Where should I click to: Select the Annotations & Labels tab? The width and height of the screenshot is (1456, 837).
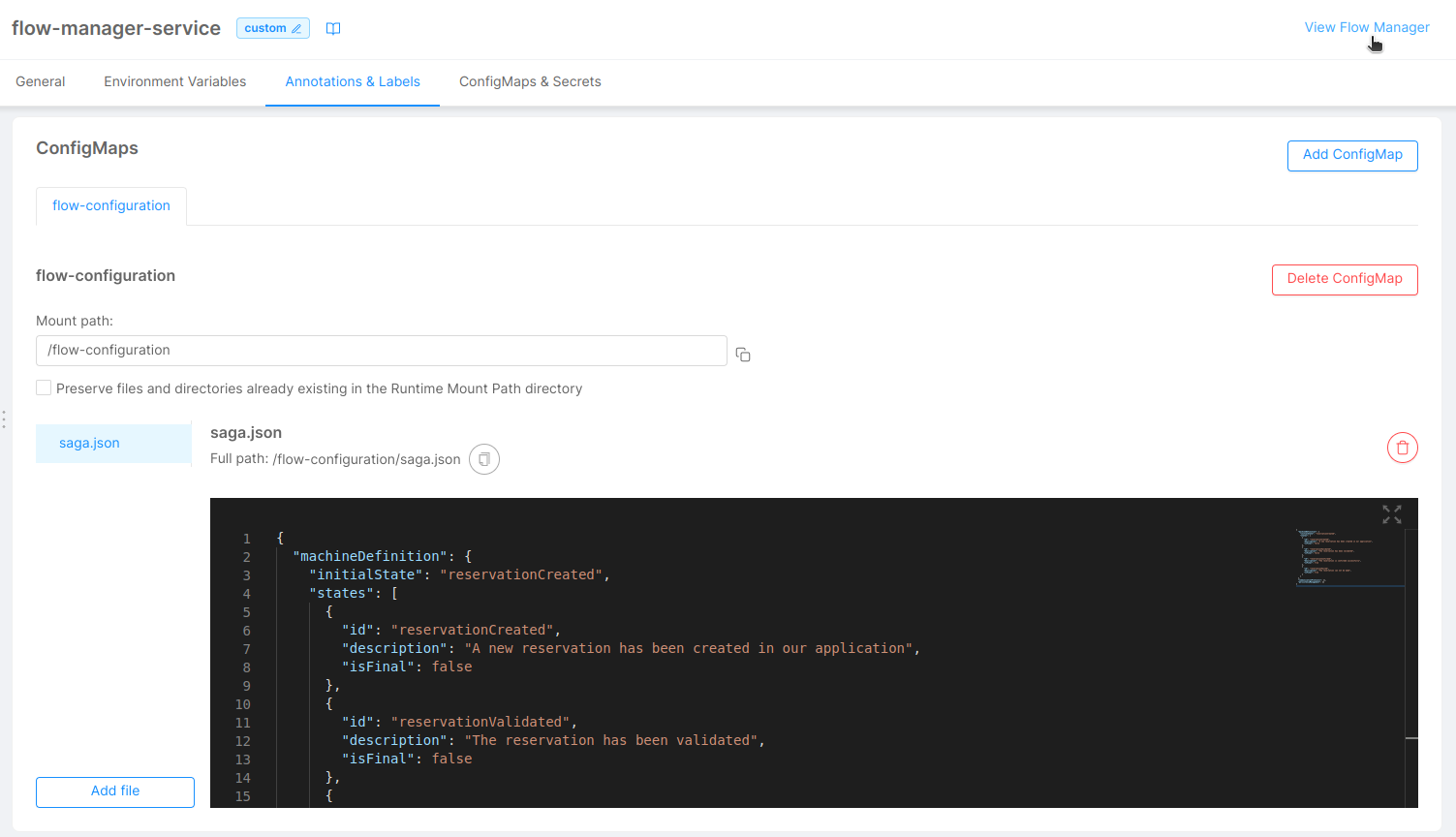pos(352,81)
